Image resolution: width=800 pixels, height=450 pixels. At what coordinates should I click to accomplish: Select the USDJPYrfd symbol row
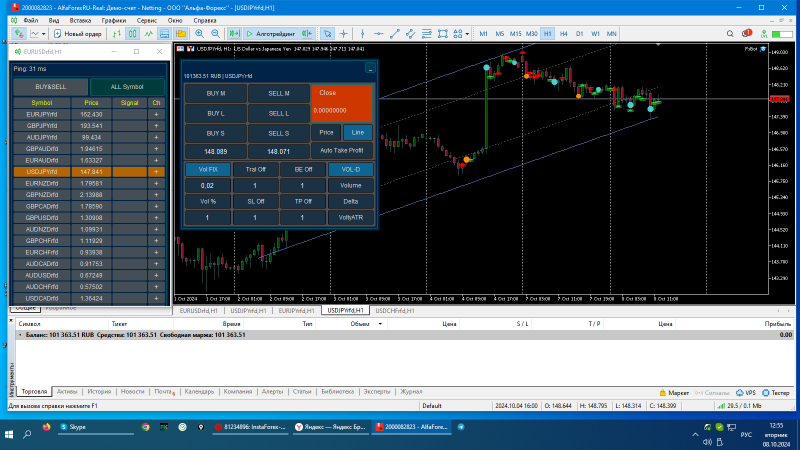coord(89,172)
